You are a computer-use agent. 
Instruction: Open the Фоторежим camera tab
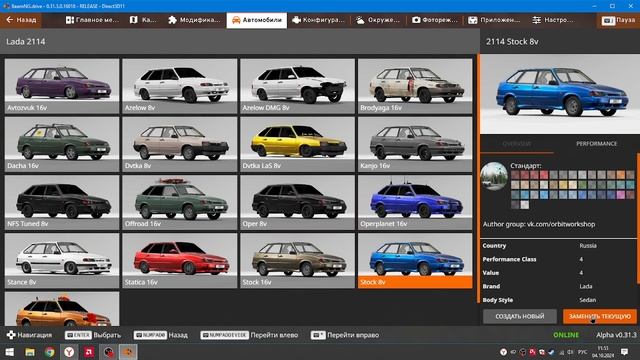pyautogui.click(x=435, y=20)
